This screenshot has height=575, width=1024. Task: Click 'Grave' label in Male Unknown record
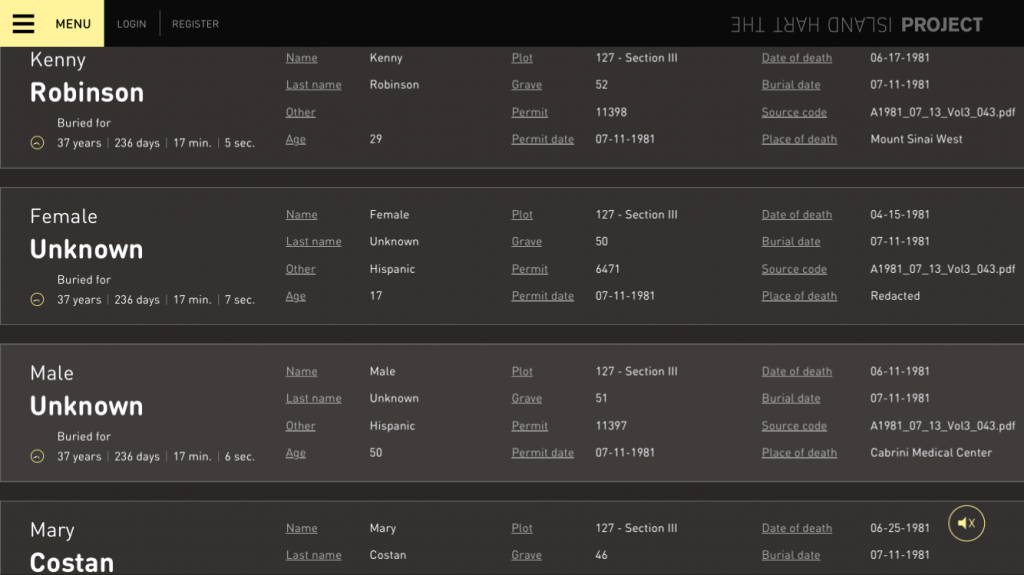tap(526, 399)
